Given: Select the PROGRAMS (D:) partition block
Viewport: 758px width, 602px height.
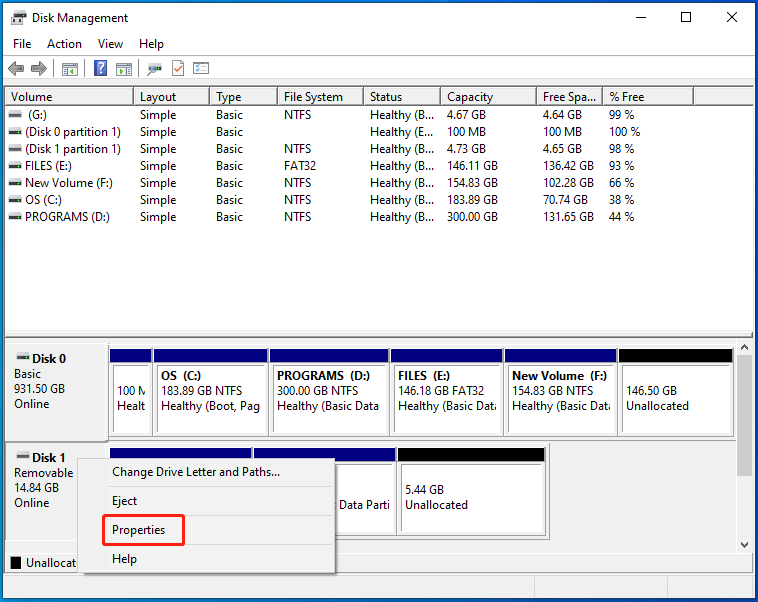Looking at the screenshot, I should [x=329, y=392].
